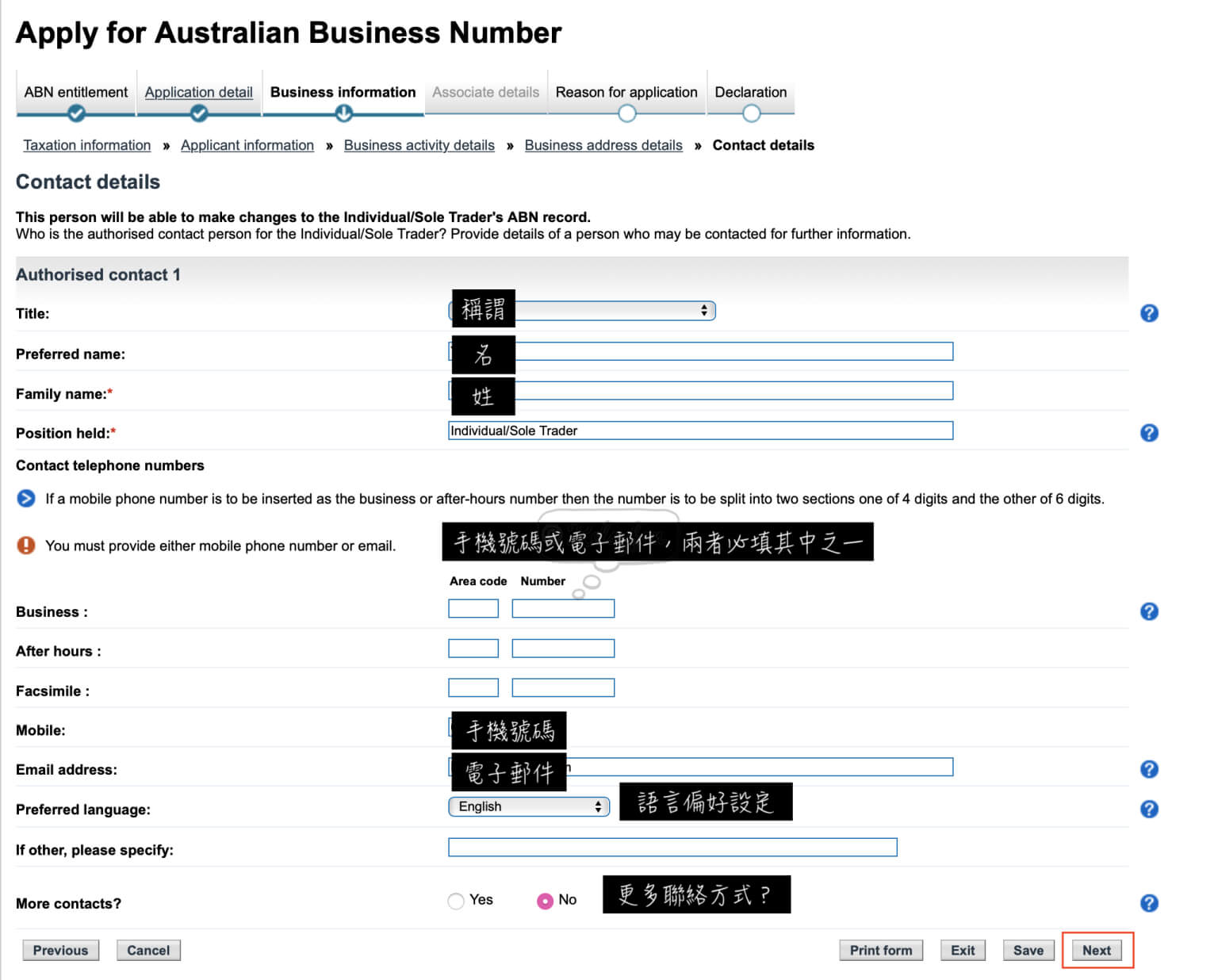Click the ABN entitlement checkmark step icon
The image size is (1218, 980).
tap(76, 114)
